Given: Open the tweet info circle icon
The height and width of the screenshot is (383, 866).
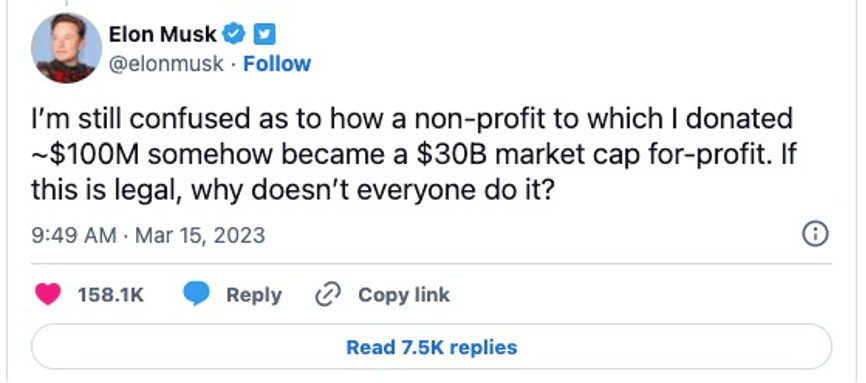Looking at the screenshot, I should click(815, 235).
